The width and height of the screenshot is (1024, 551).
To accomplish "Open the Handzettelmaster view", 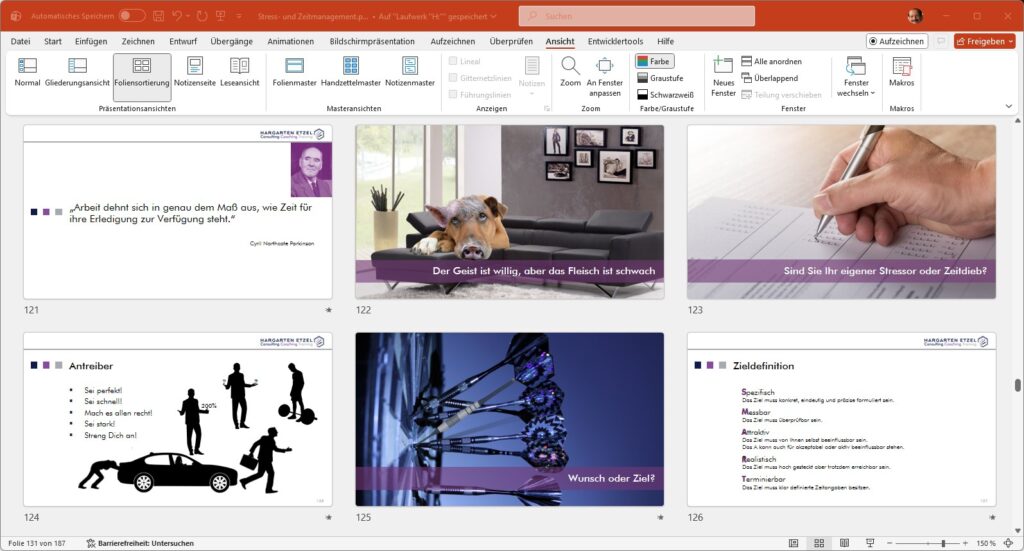I will pyautogui.click(x=351, y=72).
